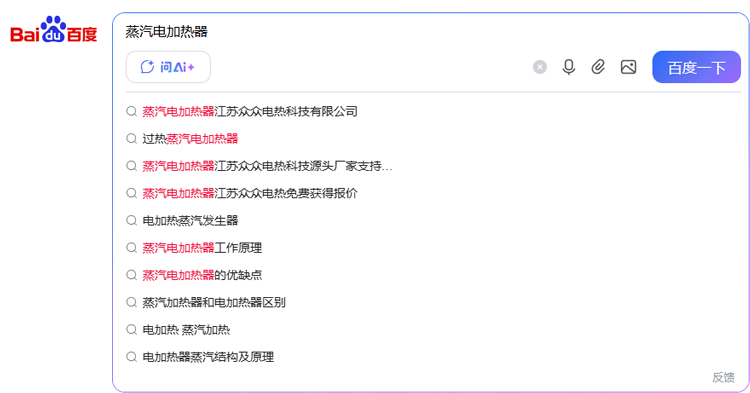Choose suggestion ending with 源头厂家支持…

tap(267, 166)
